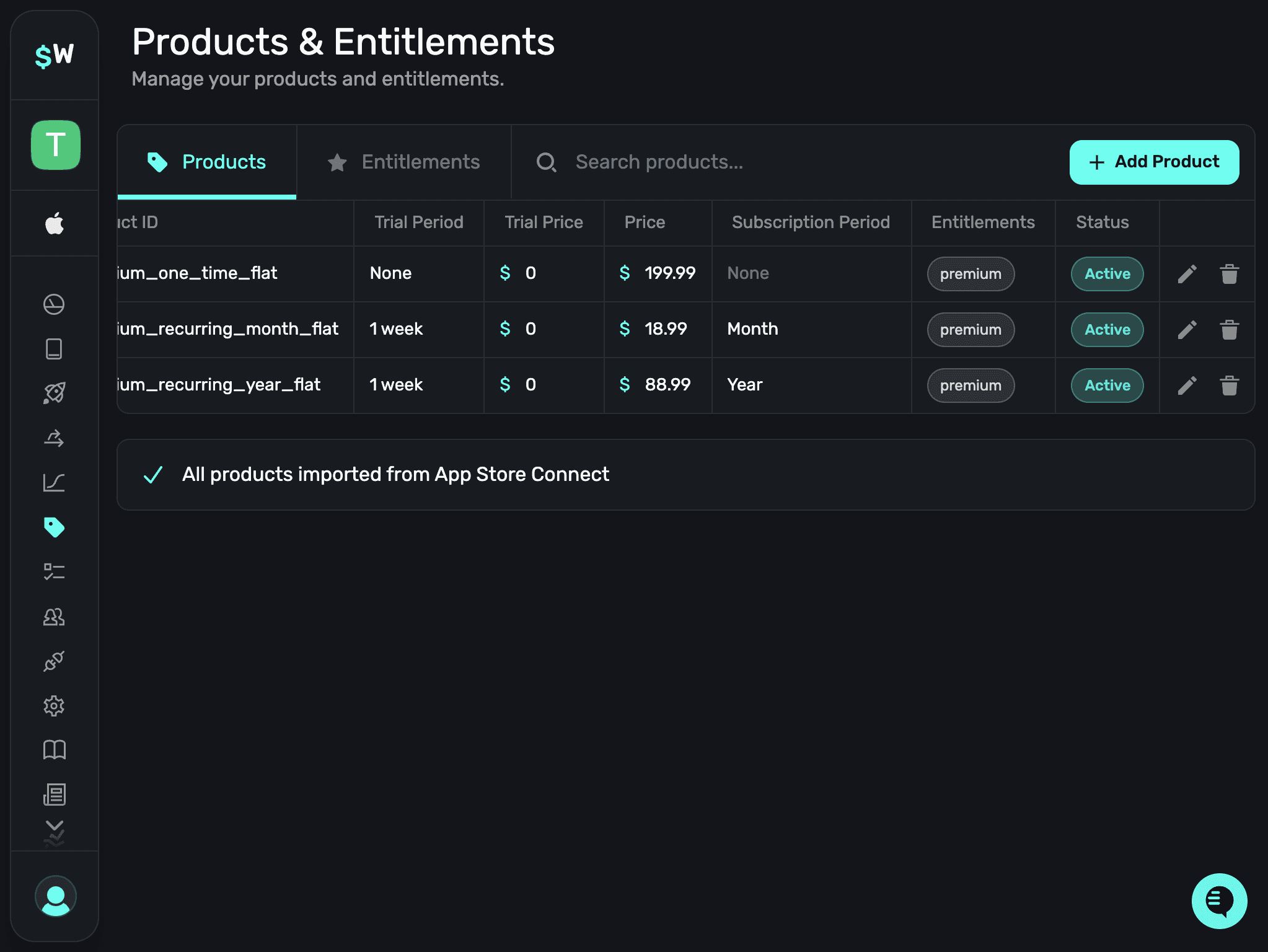1268x952 pixels.
Task: Toggle Active status on one_time_flat product
Action: (1107, 273)
